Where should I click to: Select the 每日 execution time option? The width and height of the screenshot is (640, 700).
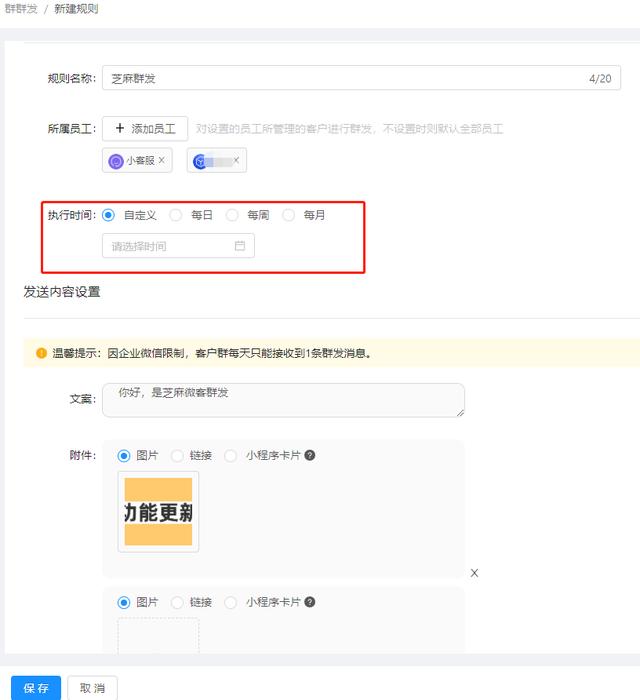177,215
